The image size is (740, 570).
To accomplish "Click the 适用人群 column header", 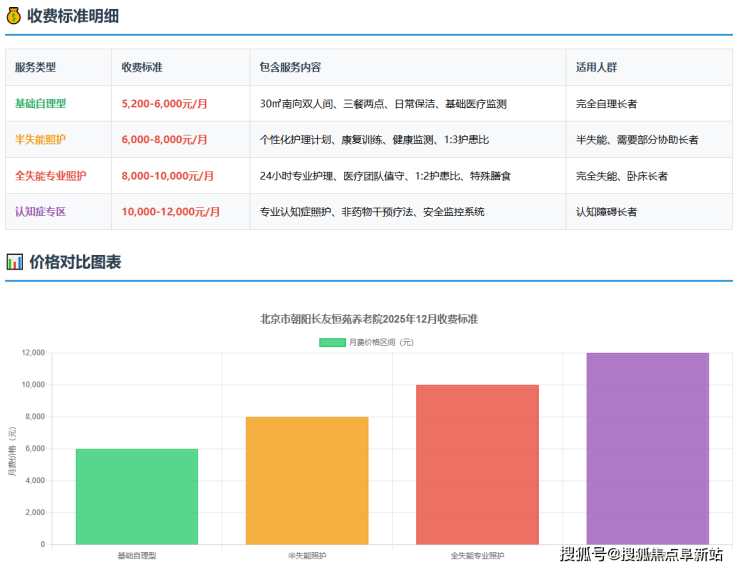I will click(596, 68).
